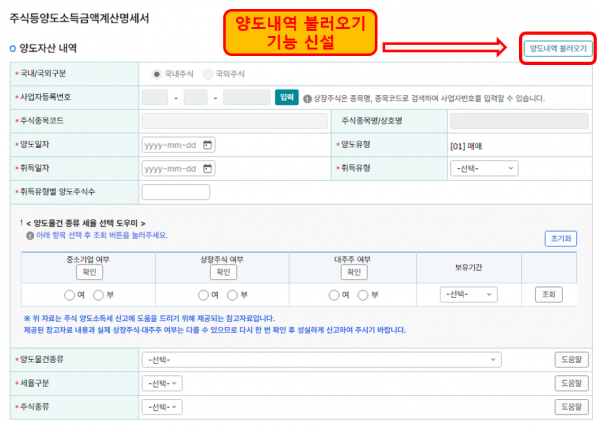Expand the 주식종류 dropdown
Screen dimensions: 600x428
point(163,407)
